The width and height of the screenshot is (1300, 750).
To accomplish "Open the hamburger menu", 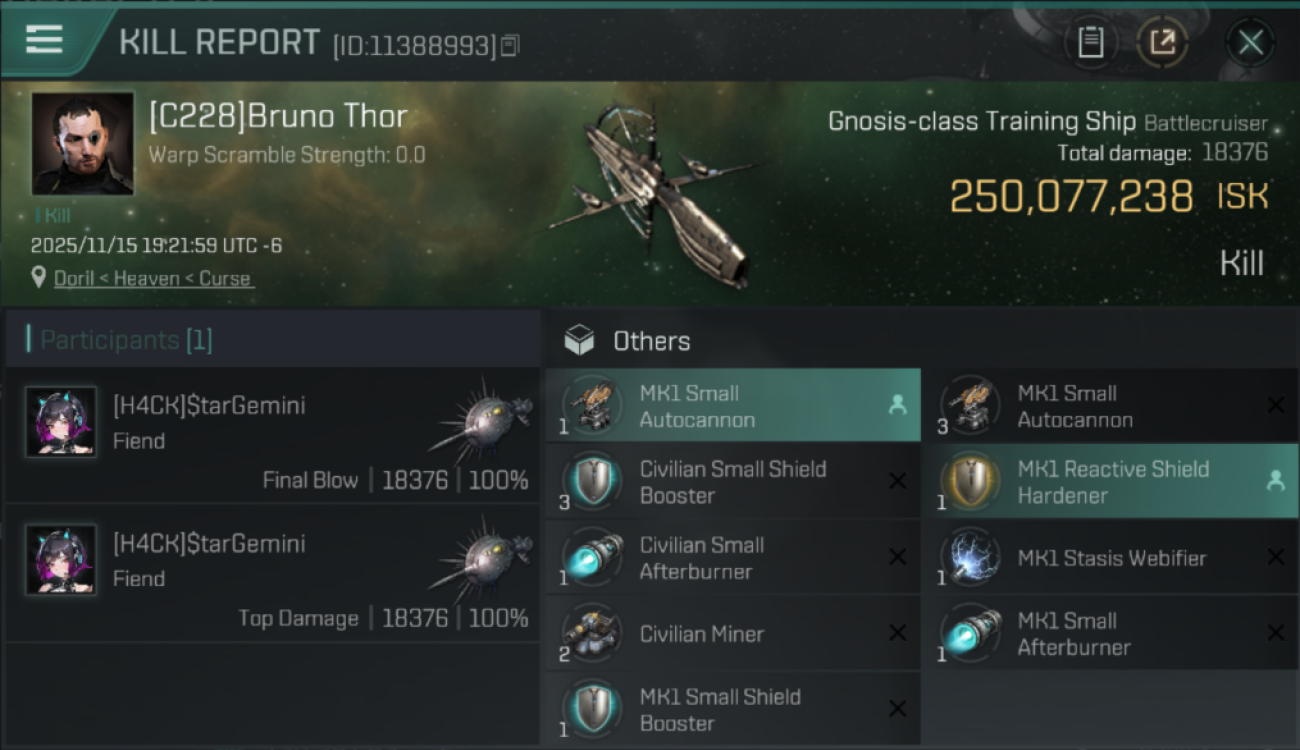I will coord(44,40).
